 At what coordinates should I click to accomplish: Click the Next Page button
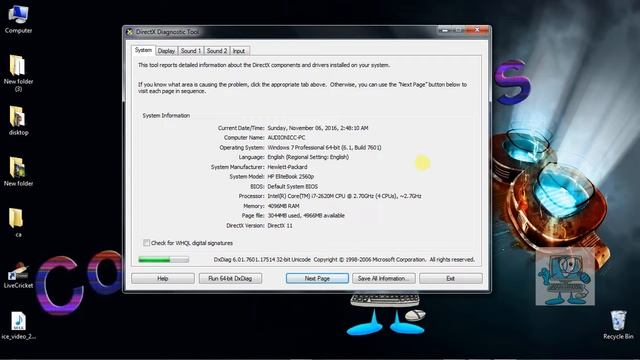point(317,278)
